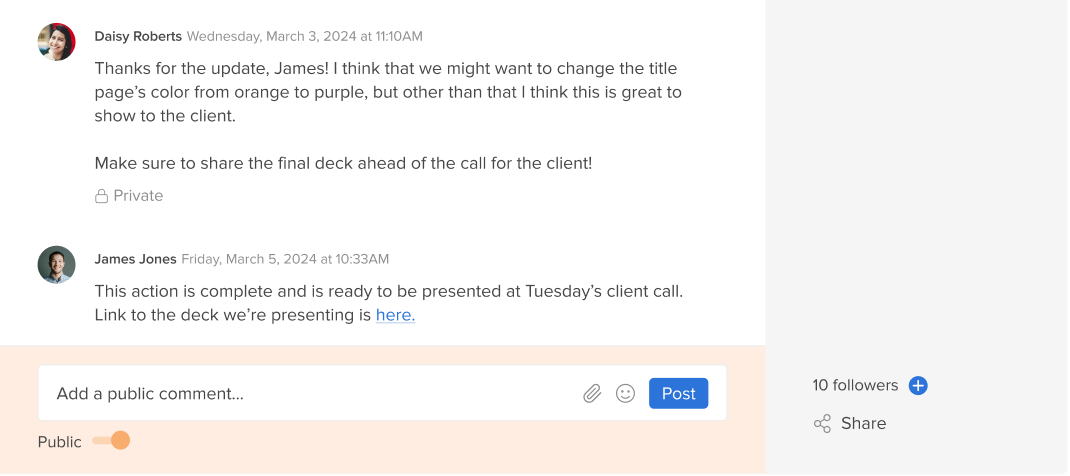Select James Jones' comment about Tuesday's client call

click(388, 303)
